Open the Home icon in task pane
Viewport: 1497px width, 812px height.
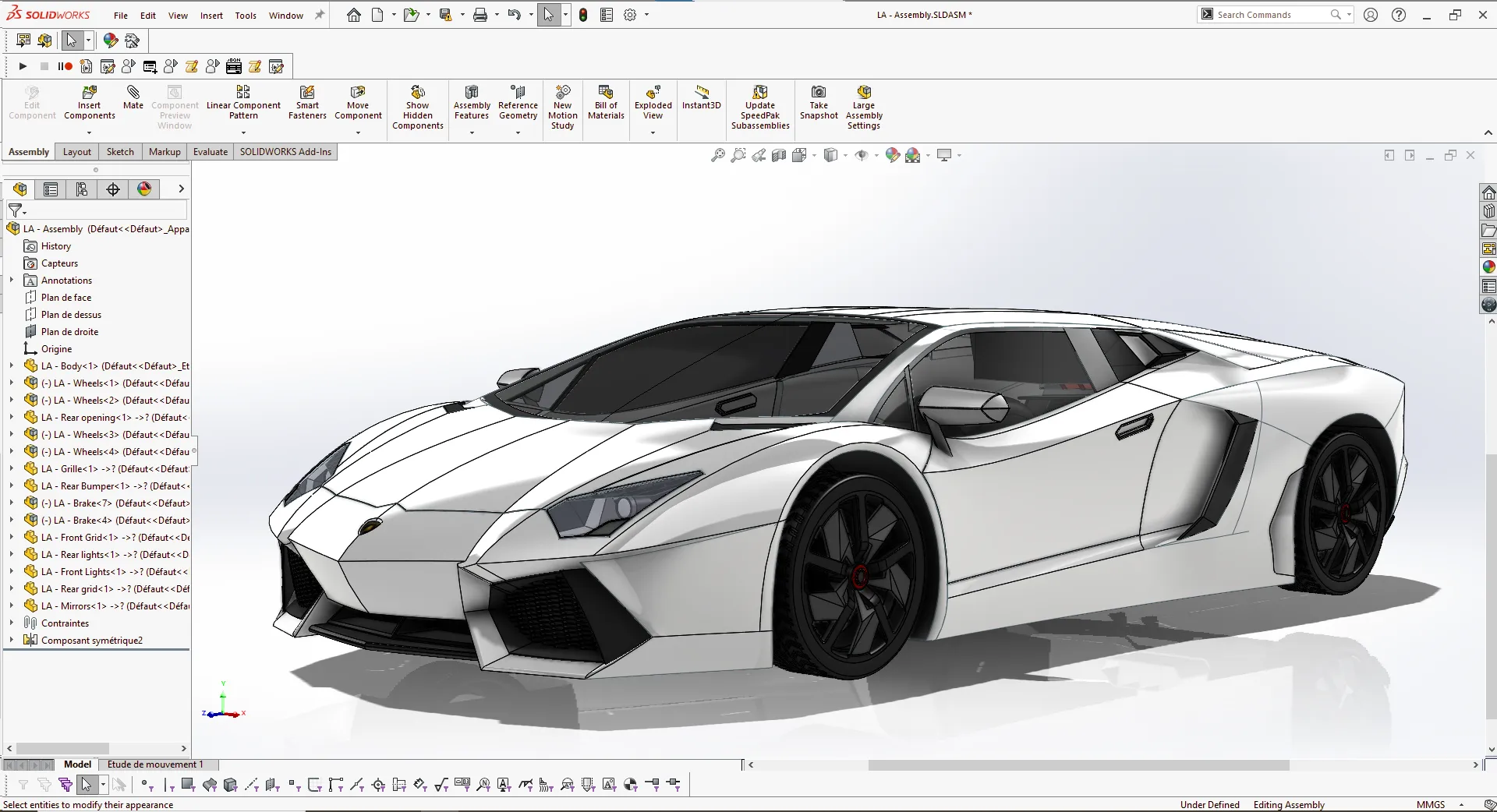tap(1488, 192)
